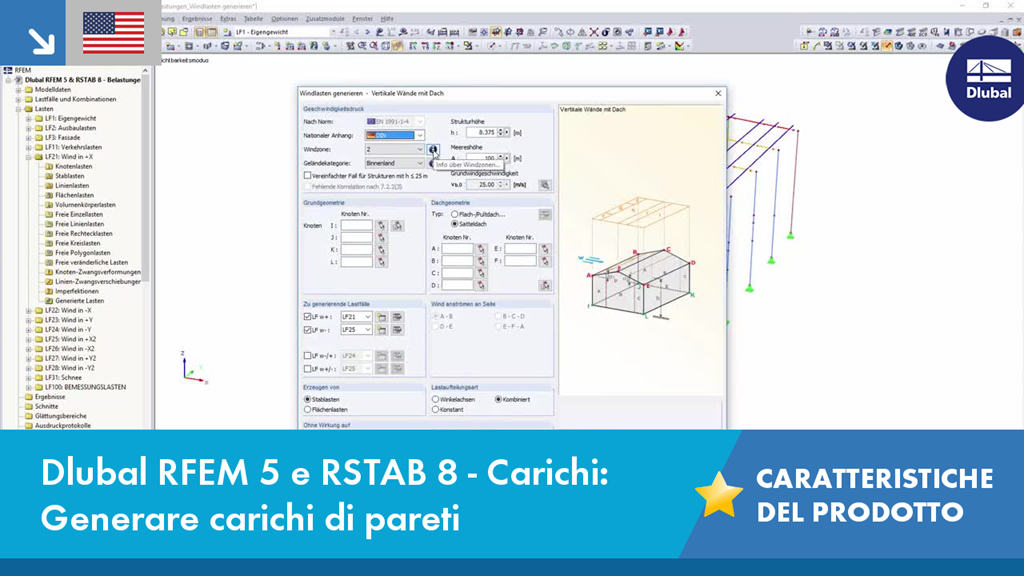Click the Knoten I number field
The height and width of the screenshot is (576, 1024).
(357, 226)
